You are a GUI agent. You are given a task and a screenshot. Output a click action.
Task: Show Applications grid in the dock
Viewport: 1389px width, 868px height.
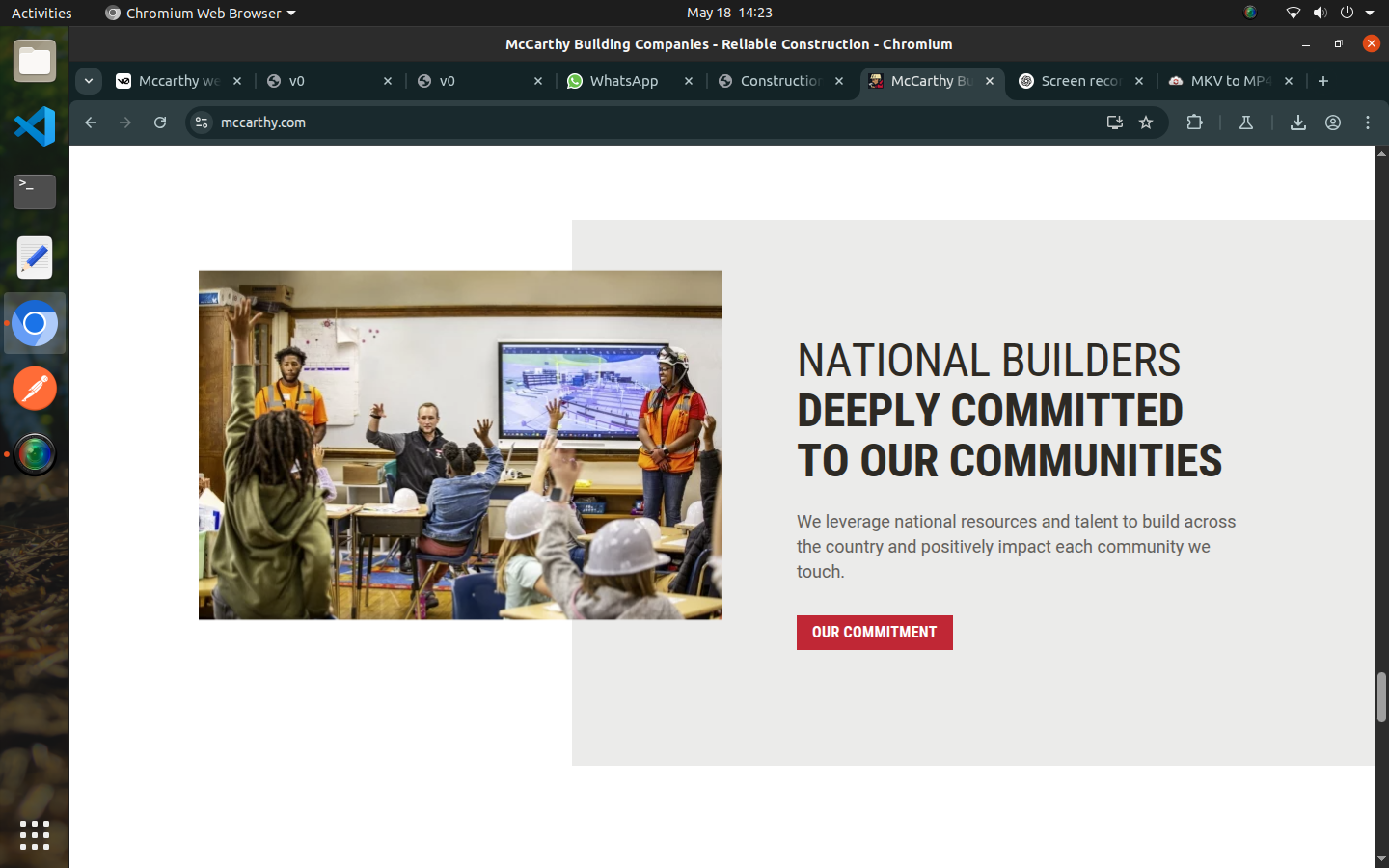pyautogui.click(x=35, y=835)
